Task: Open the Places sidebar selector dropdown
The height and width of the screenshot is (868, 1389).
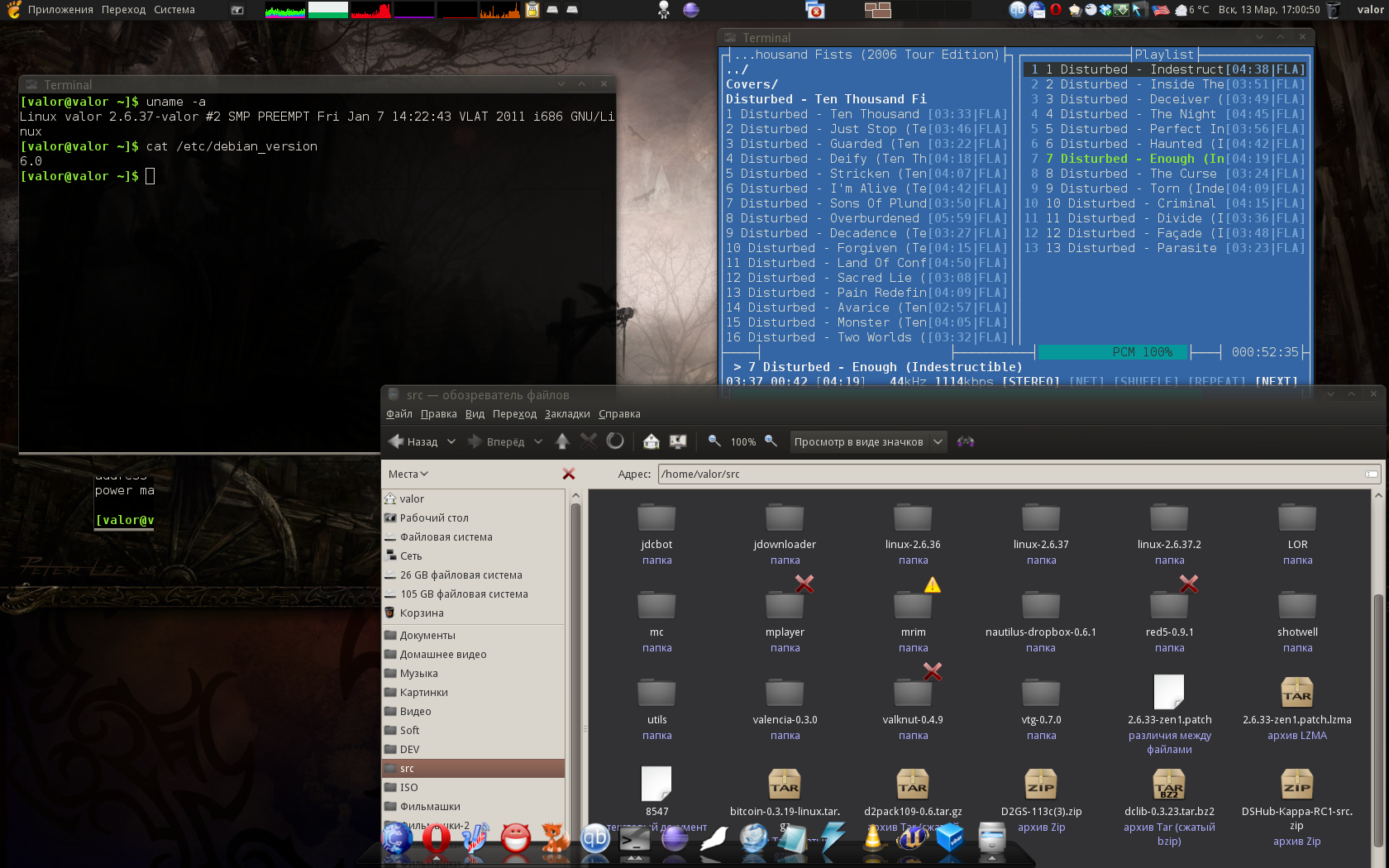Action: 408,474
